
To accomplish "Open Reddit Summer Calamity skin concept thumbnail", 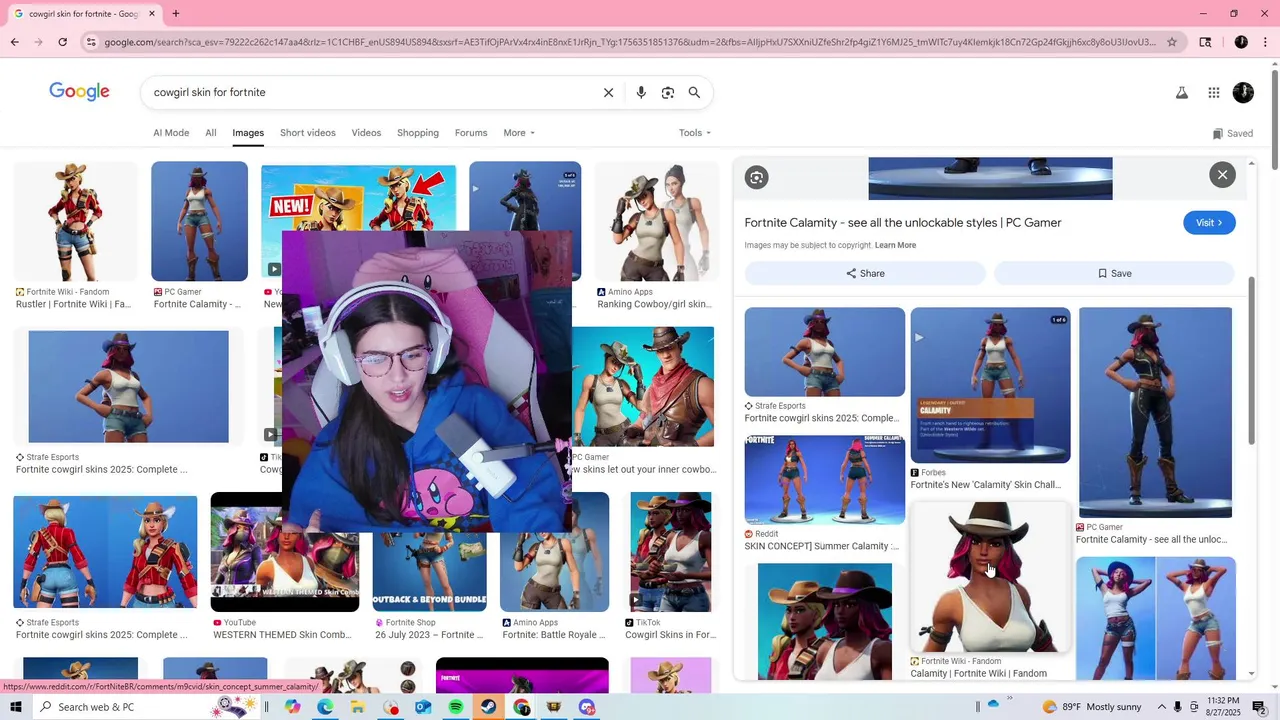I will click(825, 480).
